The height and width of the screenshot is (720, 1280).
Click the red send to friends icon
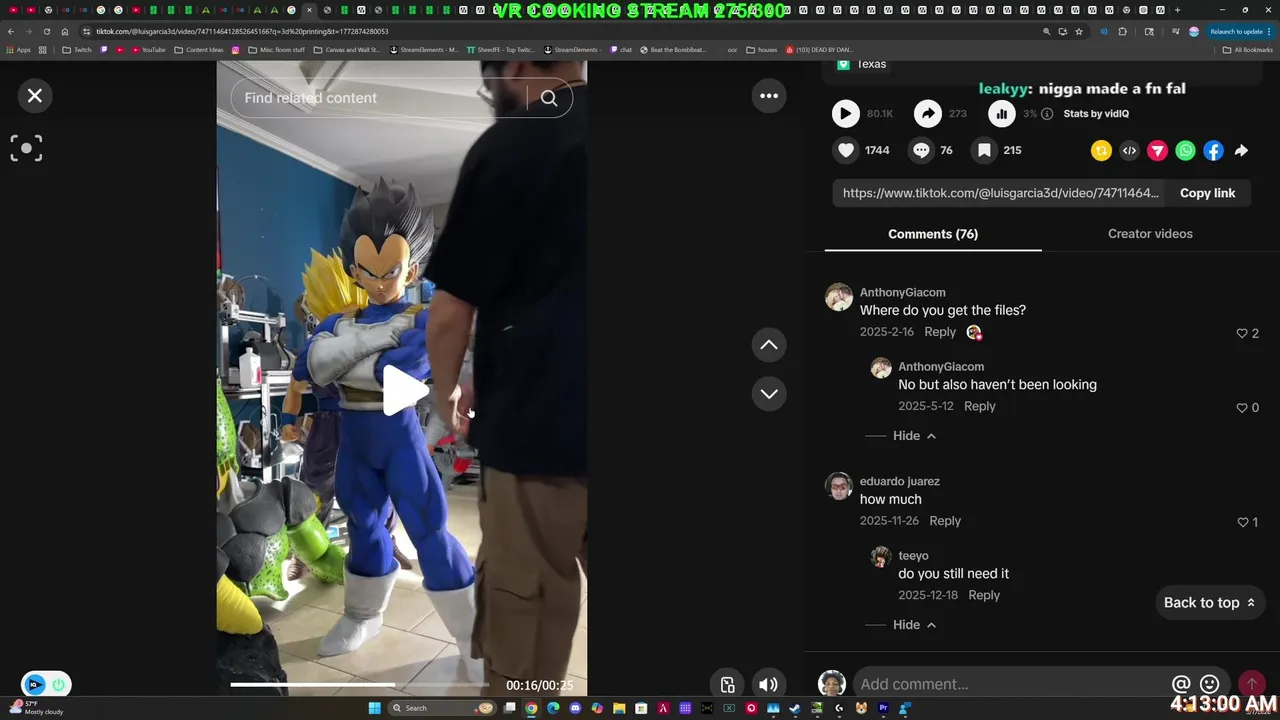pyautogui.click(x=1157, y=151)
